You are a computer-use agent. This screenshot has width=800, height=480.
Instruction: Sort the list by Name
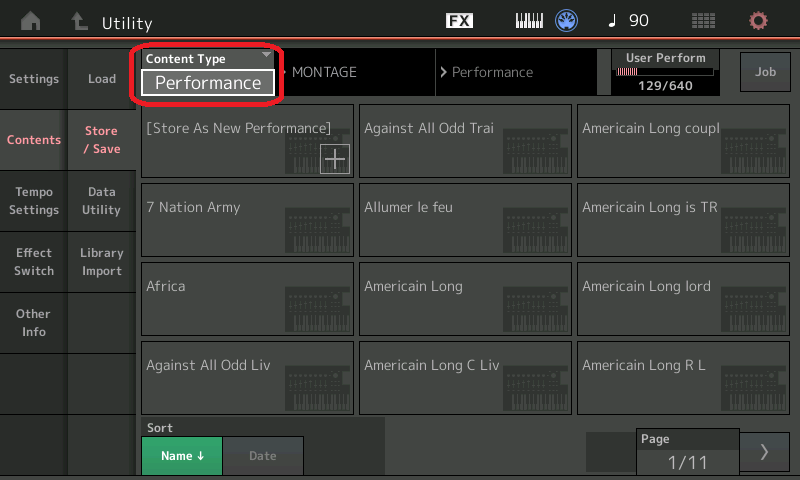(x=181, y=456)
